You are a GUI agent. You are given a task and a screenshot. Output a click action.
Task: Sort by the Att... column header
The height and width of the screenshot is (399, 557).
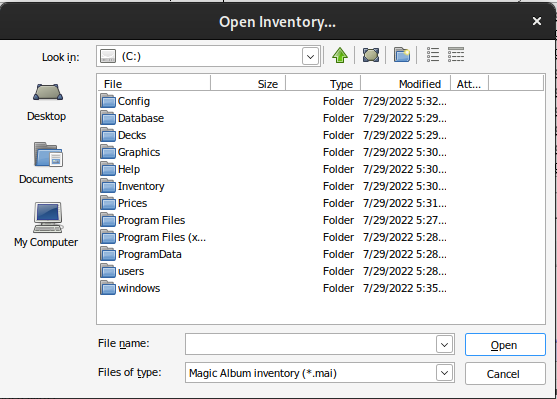(470, 84)
